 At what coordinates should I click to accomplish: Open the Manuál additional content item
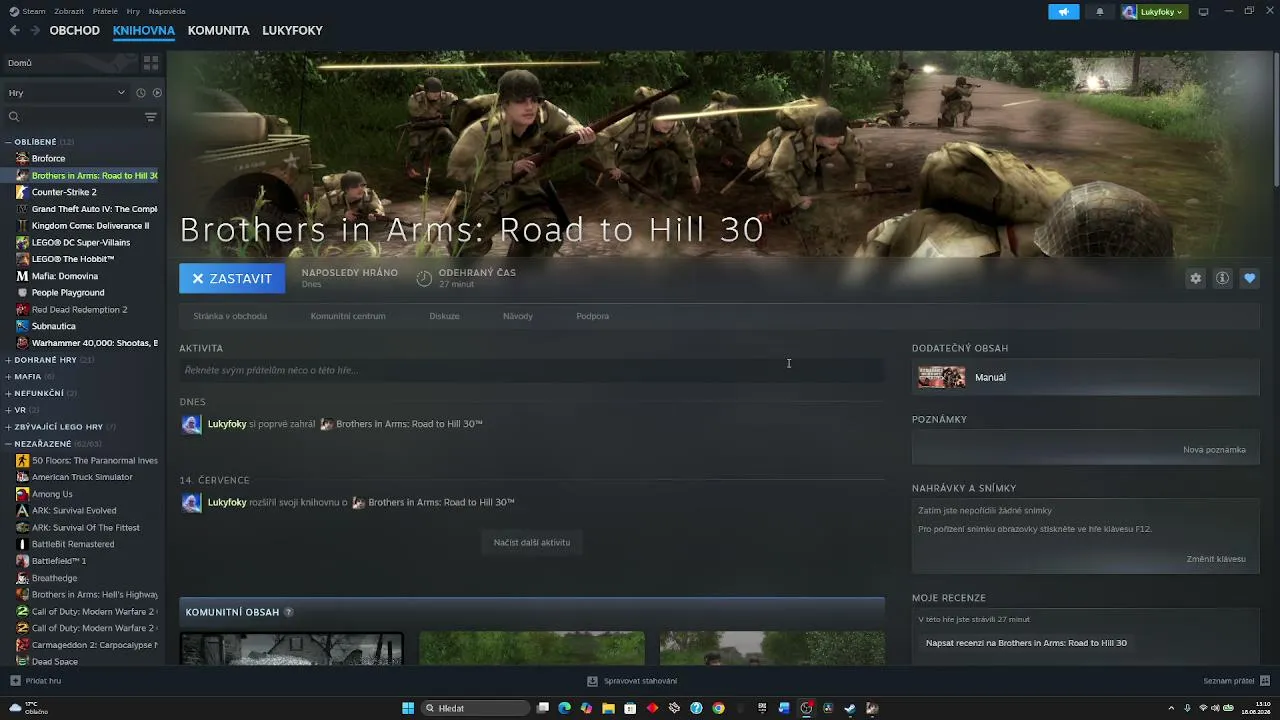coord(1085,378)
